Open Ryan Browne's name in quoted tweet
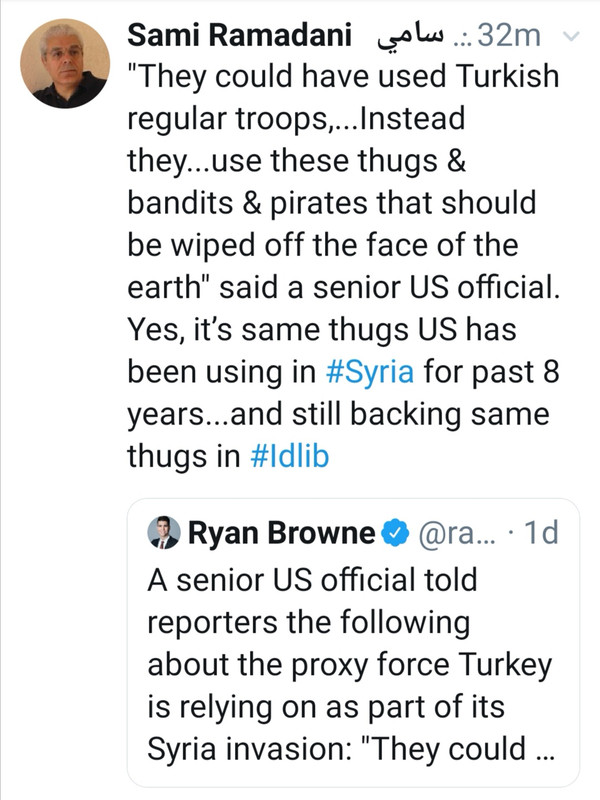 click(x=281, y=533)
